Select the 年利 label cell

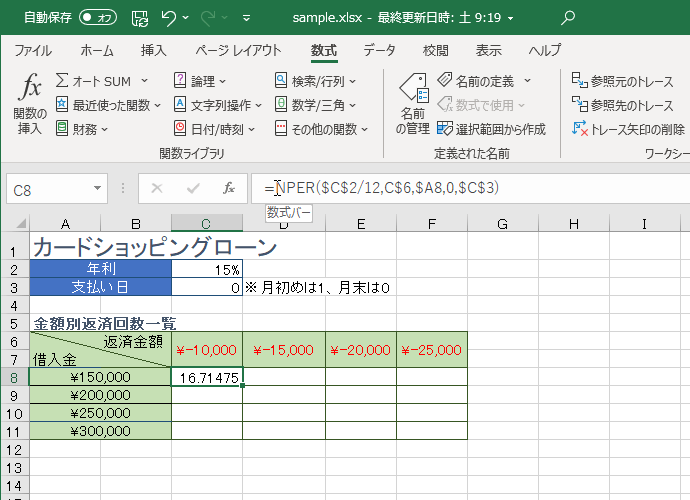click(x=101, y=269)
